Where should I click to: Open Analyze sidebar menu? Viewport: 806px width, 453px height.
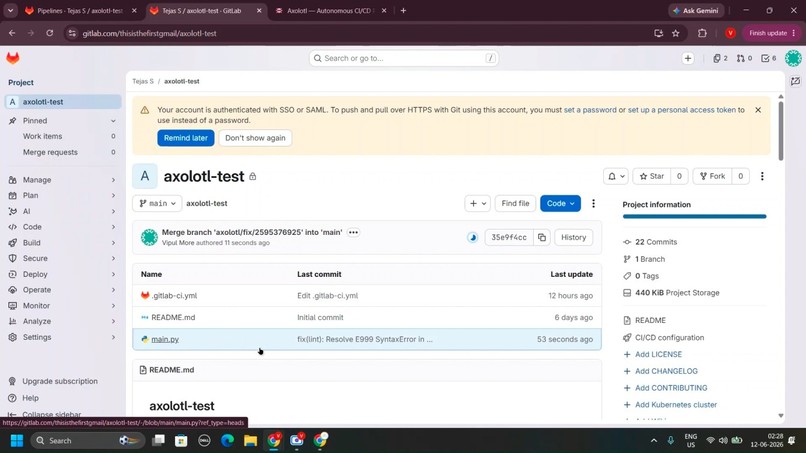pyautogui.click(x=63, y=321)
